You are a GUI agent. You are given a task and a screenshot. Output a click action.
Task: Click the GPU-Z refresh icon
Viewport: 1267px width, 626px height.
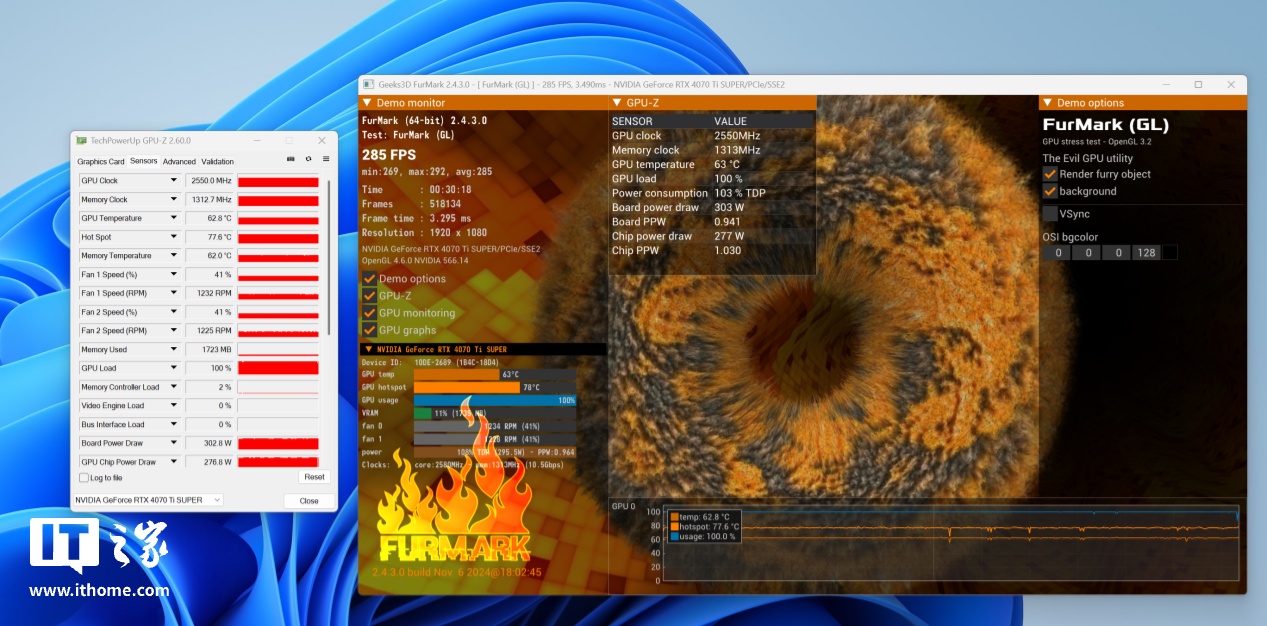(x=308, y=160)
